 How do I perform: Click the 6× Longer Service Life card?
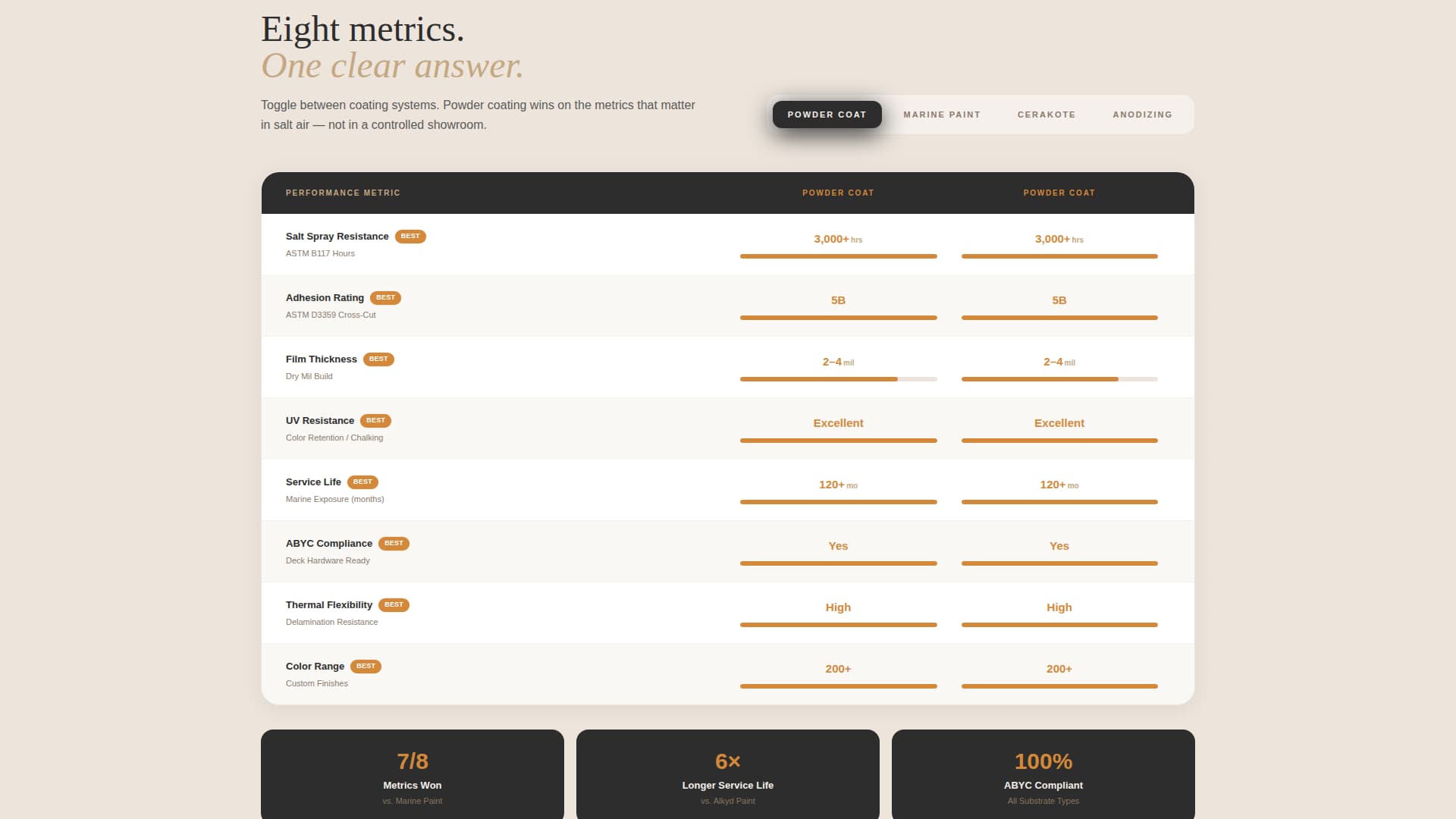click(x=727, y=773)
